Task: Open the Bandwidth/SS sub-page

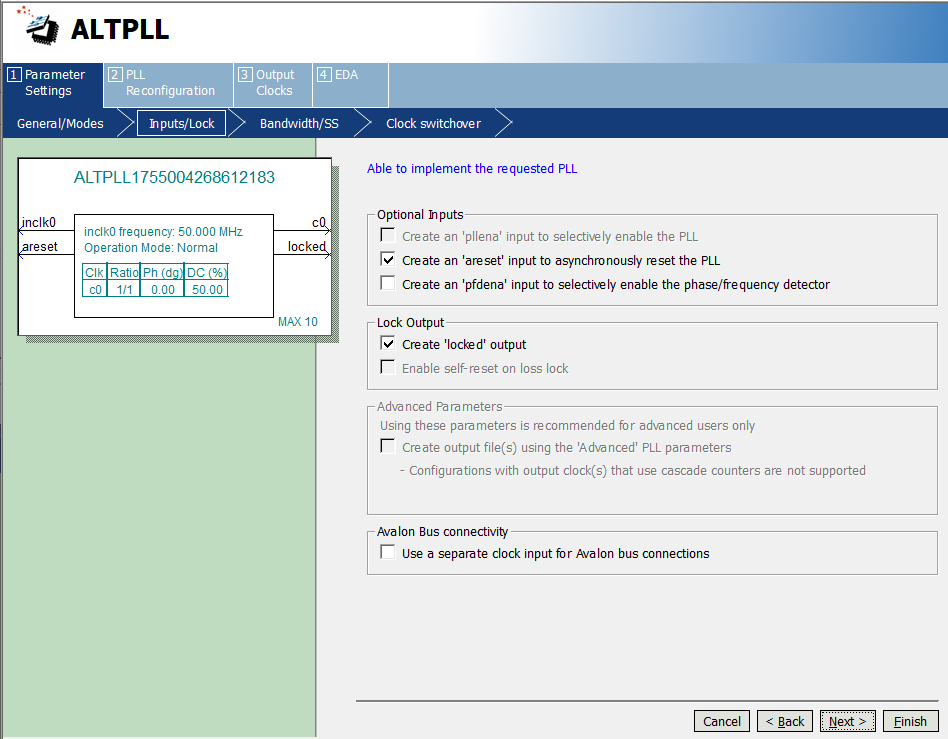Action: (x=299, y=123)
